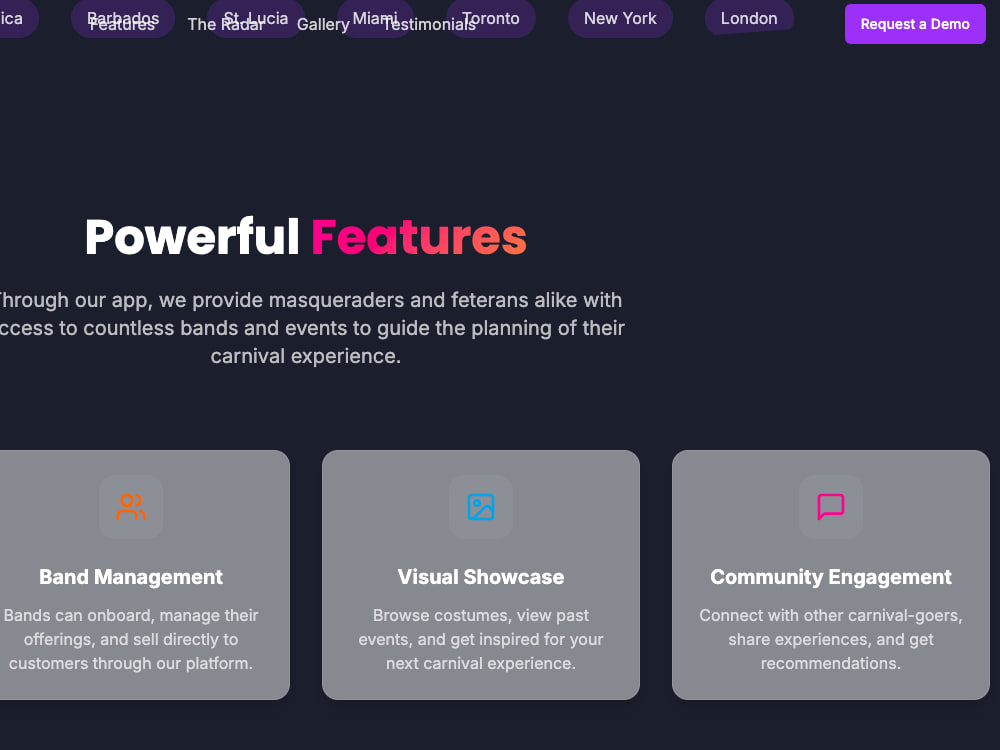Screen dimensions: 1000x750
Task: Select the Band Management card heading
Action: [x=131, y=577]
